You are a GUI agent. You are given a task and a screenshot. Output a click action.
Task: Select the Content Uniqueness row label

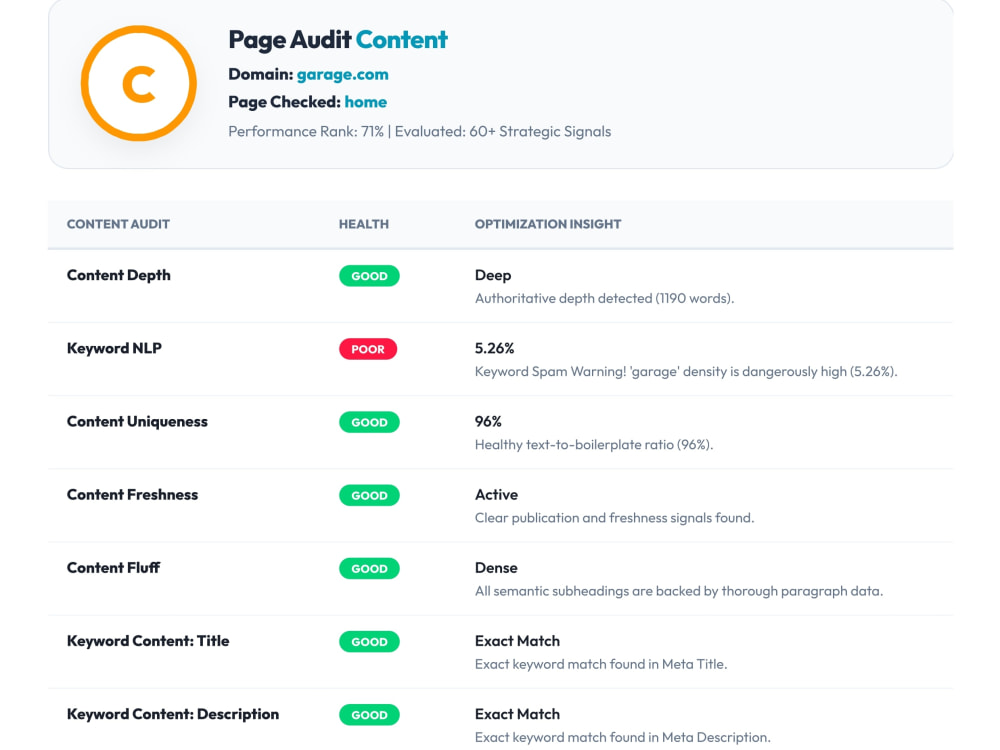(x=137, y=422)
